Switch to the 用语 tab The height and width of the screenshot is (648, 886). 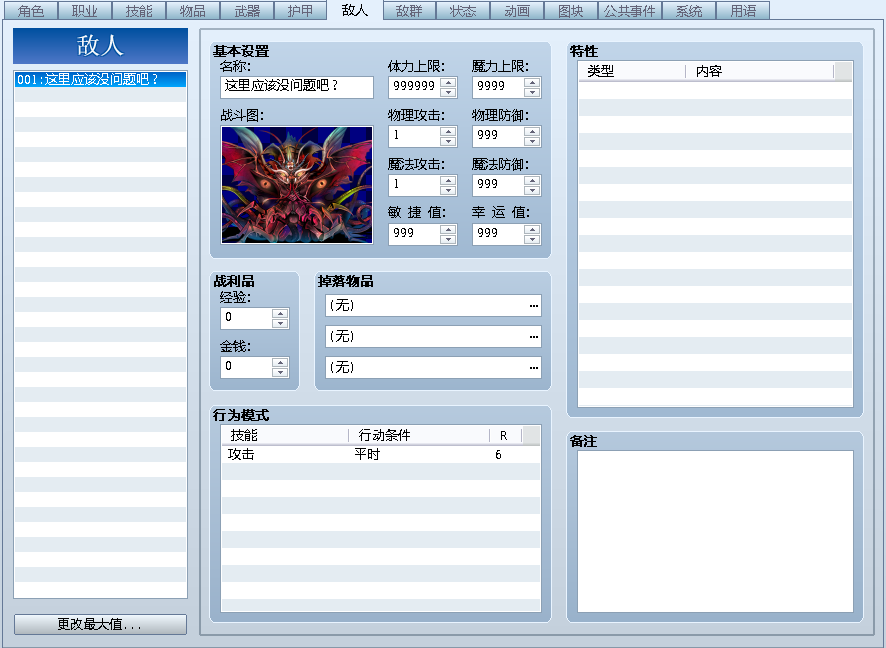pos(743,11)
